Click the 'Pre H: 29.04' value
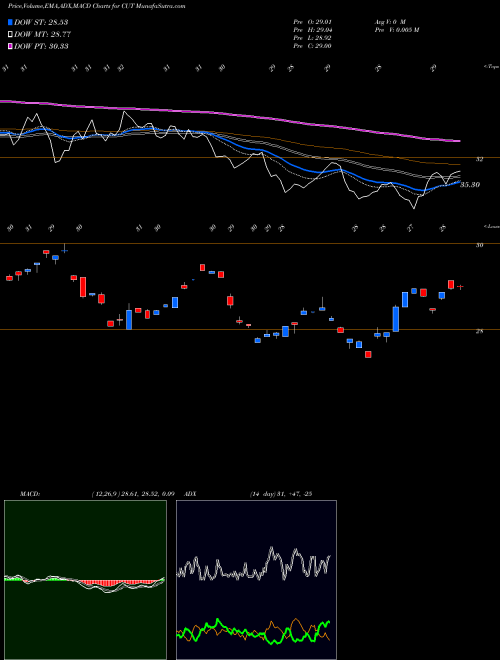500x660 pixels. tap(313, 30)
